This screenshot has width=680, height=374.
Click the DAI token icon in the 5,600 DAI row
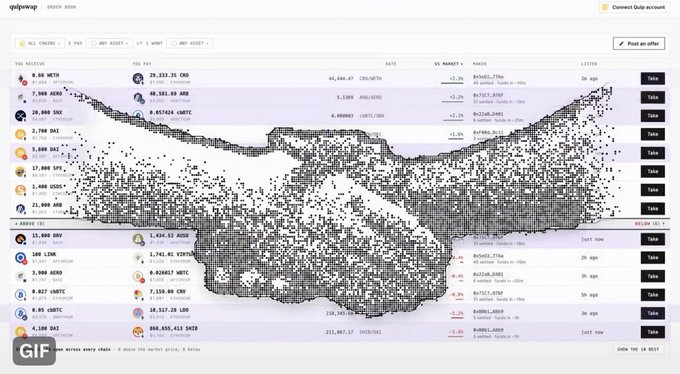click(20, 153)
